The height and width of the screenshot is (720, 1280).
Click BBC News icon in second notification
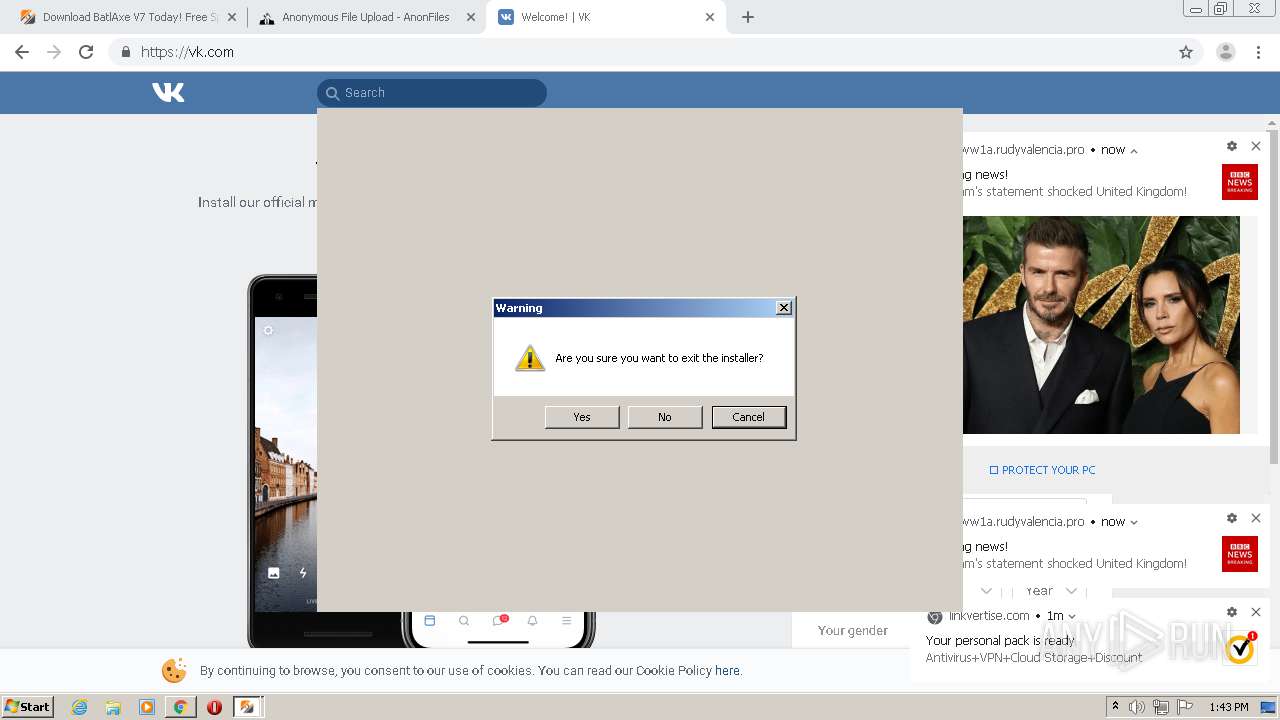point(1240,554)
